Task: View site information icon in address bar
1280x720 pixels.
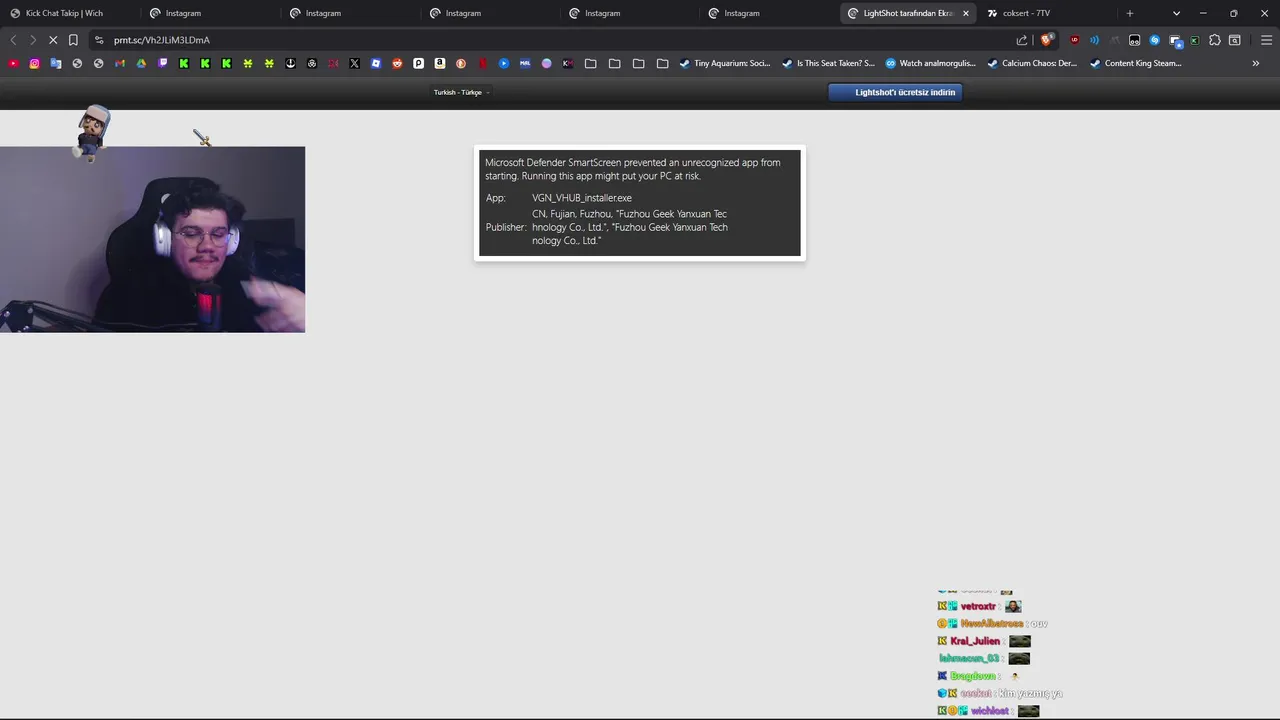Action: click(x=99, y=40)
